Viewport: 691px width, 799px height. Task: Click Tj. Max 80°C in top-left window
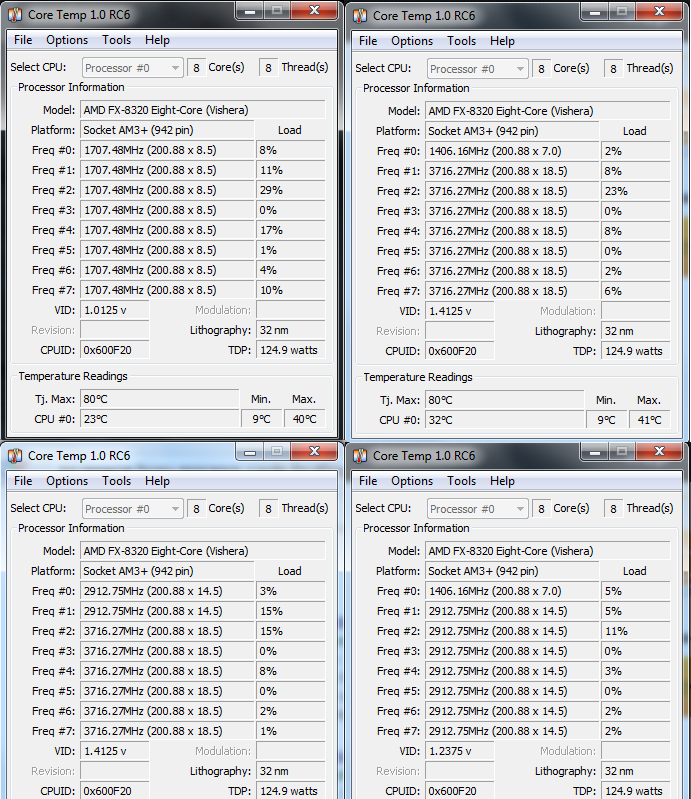160,399
